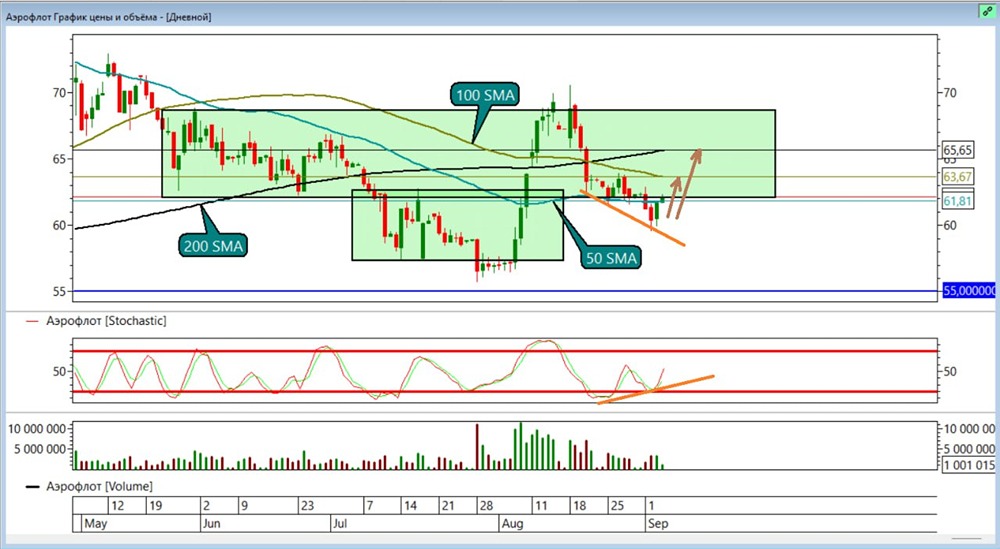Image resolution: width=1000 pixels, height=549 pixels.
Task: Click the left price axis label 55
Action: coord(59,291)
